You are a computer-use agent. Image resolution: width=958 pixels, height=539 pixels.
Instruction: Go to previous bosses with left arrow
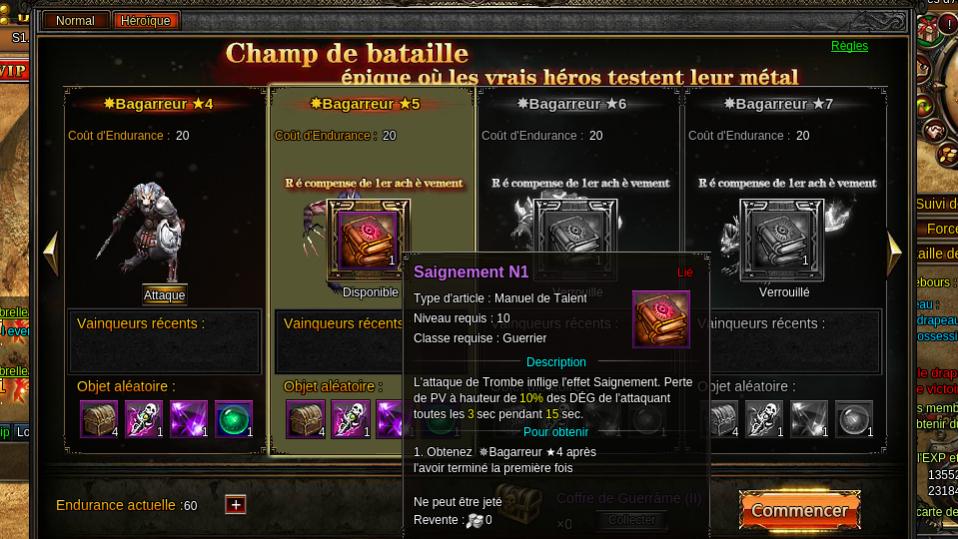[x=52, y=252]
